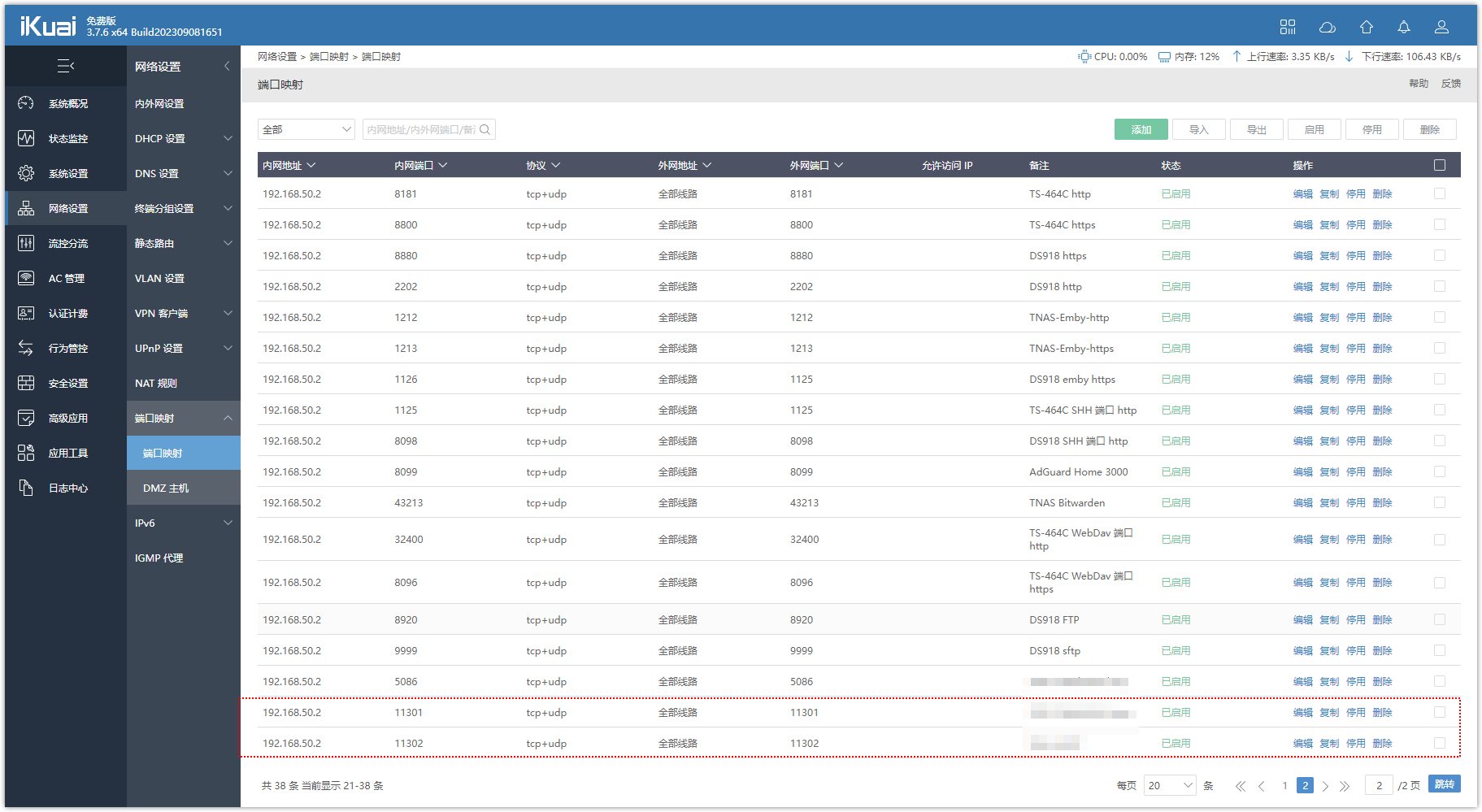
Task: Click the 应用工具 icon
Action: (x=26, y=453)
